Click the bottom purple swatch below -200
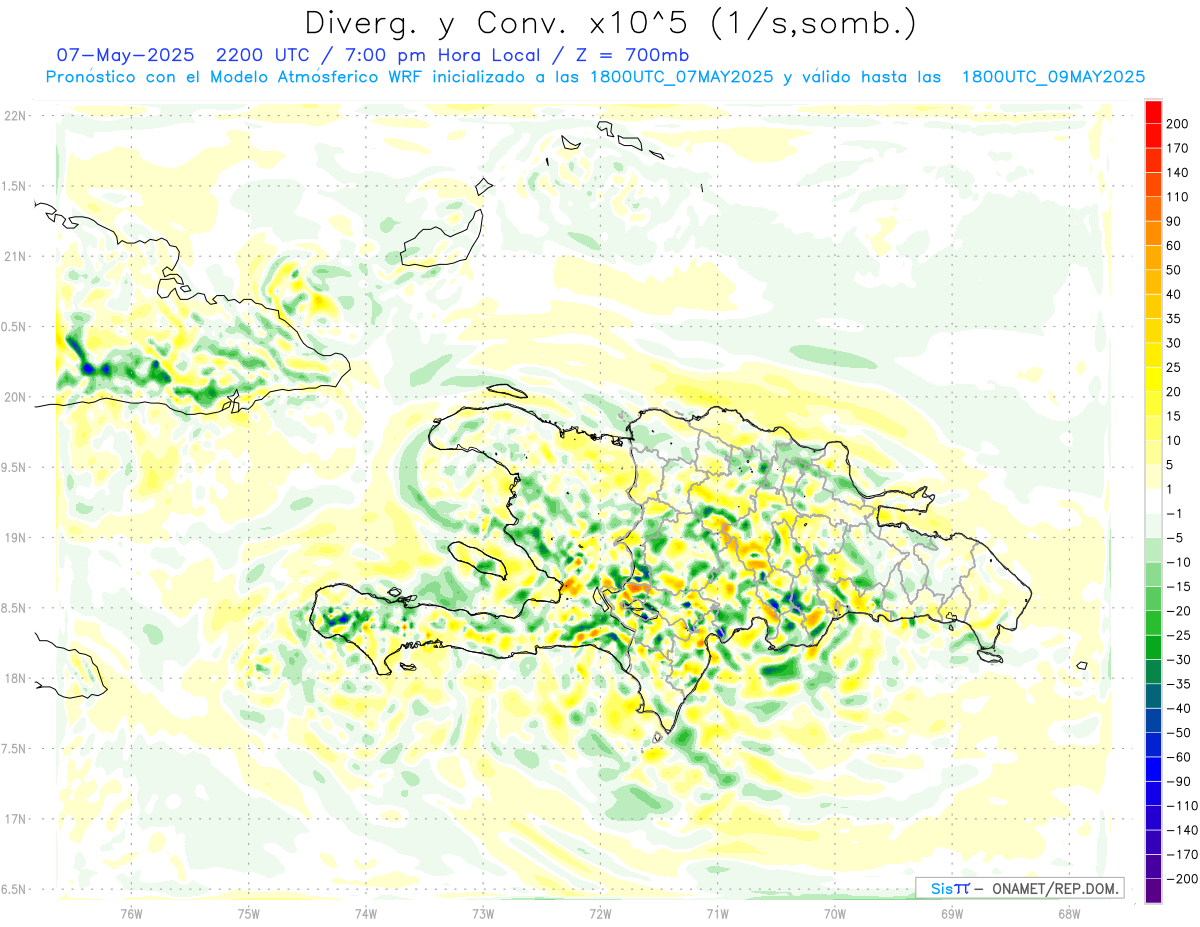The height and width of the screenshot is (927, 1200). point(1153,891)
